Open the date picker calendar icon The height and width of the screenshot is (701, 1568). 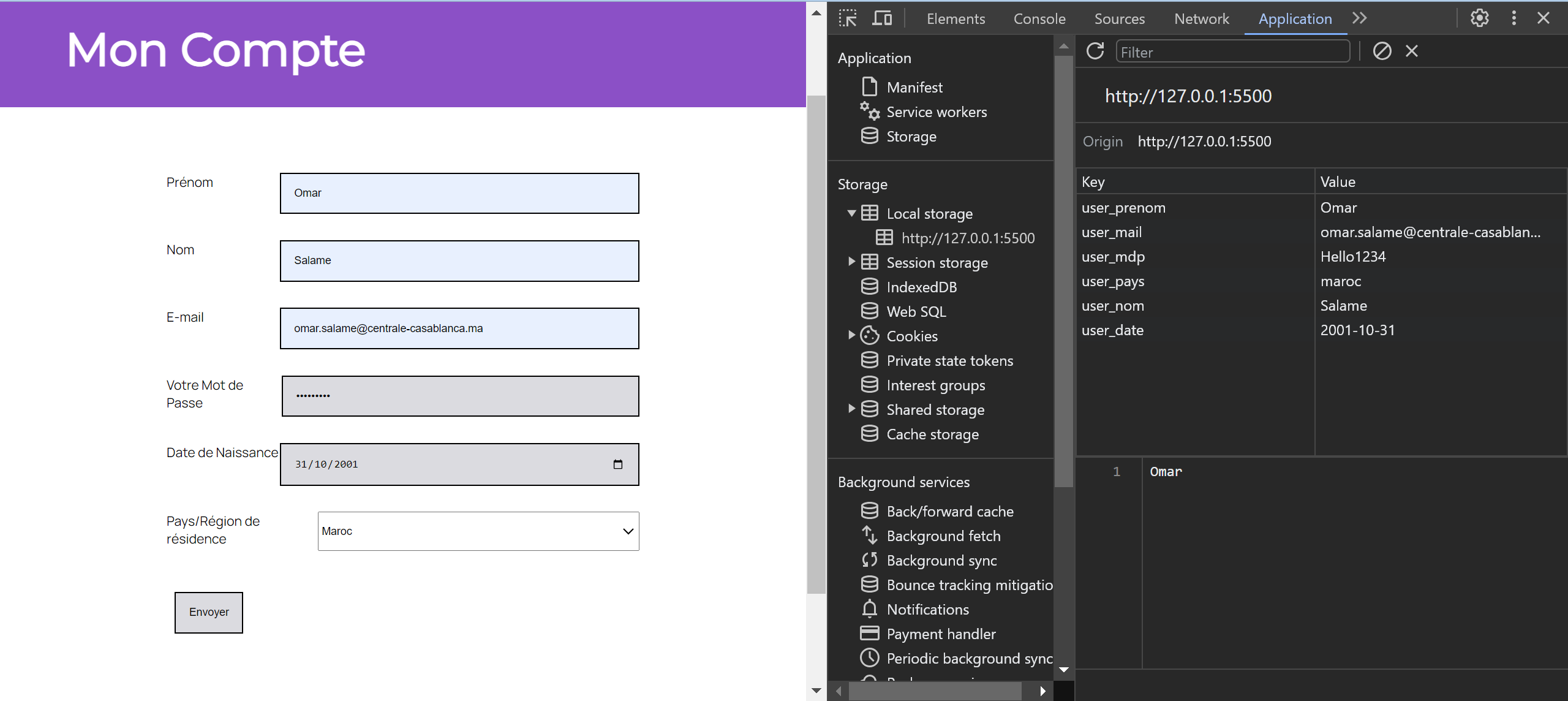tap(618, 464)
